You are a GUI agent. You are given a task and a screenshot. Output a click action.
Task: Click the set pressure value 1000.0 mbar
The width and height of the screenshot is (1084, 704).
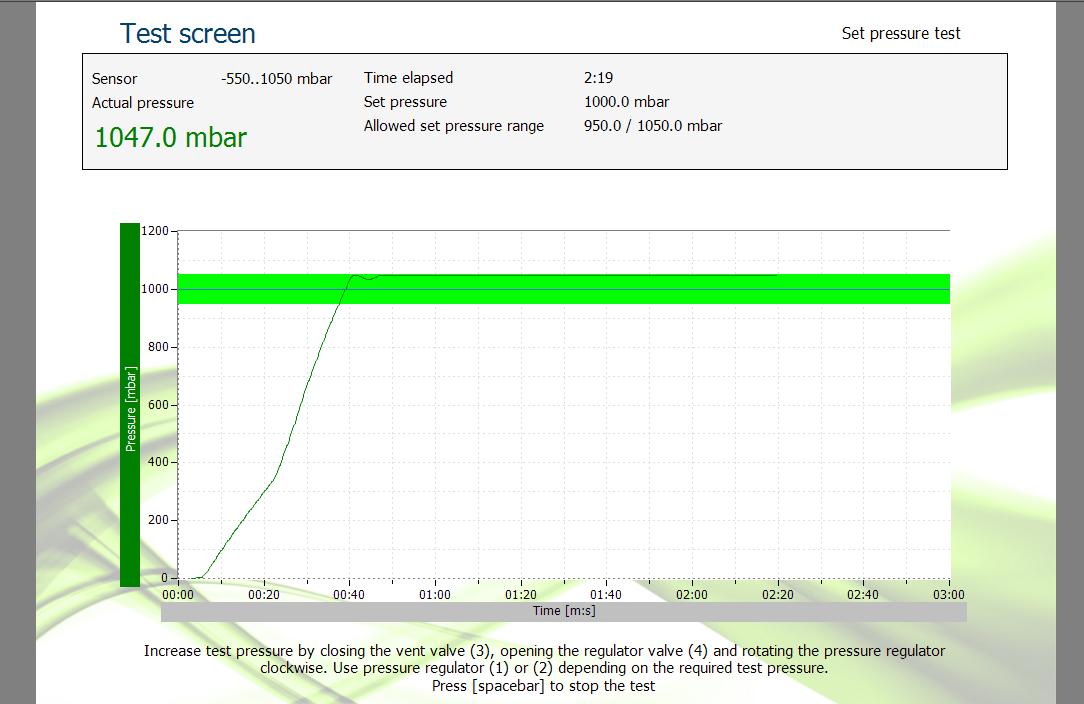[x=626, y=102]
